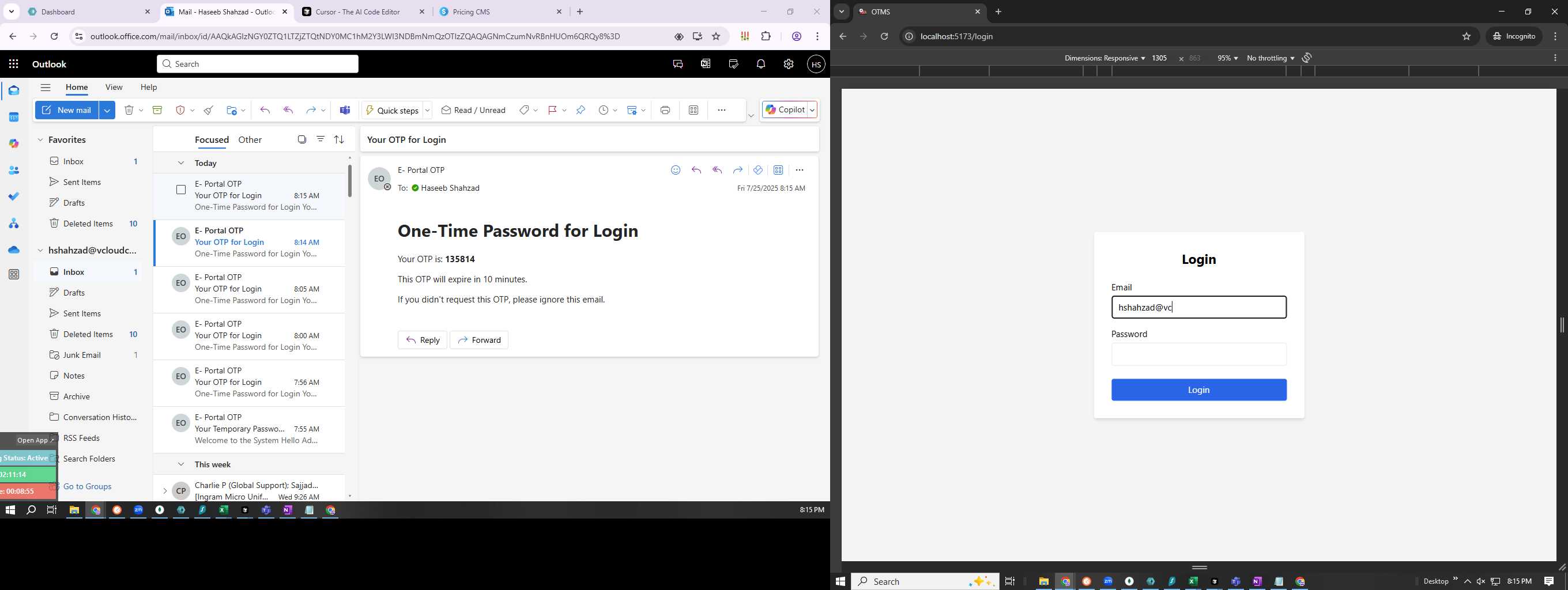
Task: Click the New mail button
Action: pyautogui.click(x=67, y=110)
